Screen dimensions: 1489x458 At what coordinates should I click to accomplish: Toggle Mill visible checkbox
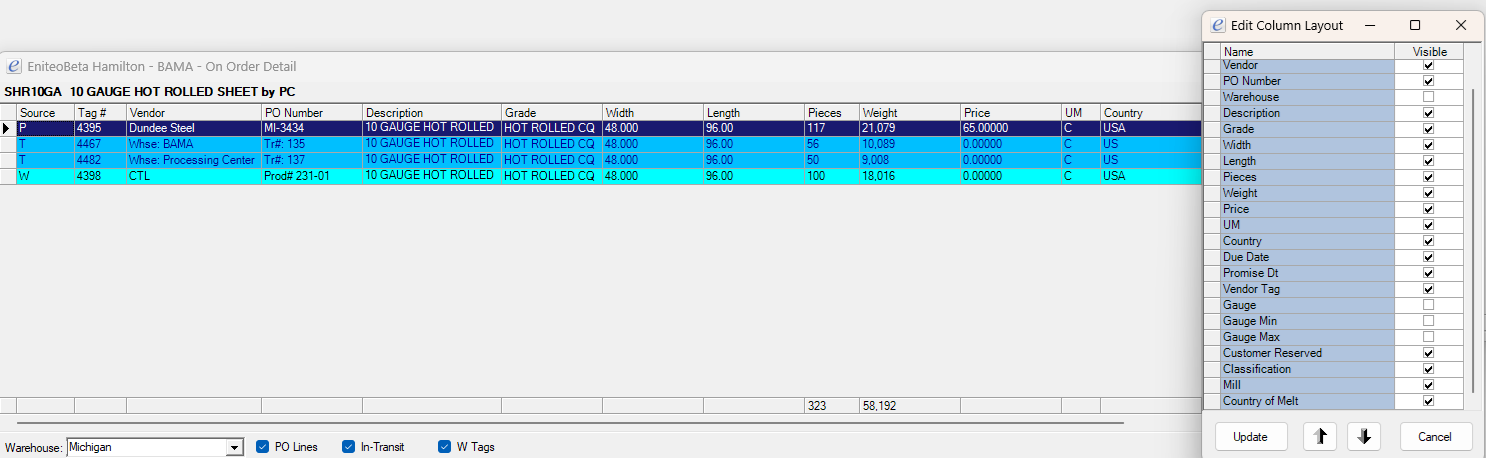pyautogui.click(x=1428, y=385)
